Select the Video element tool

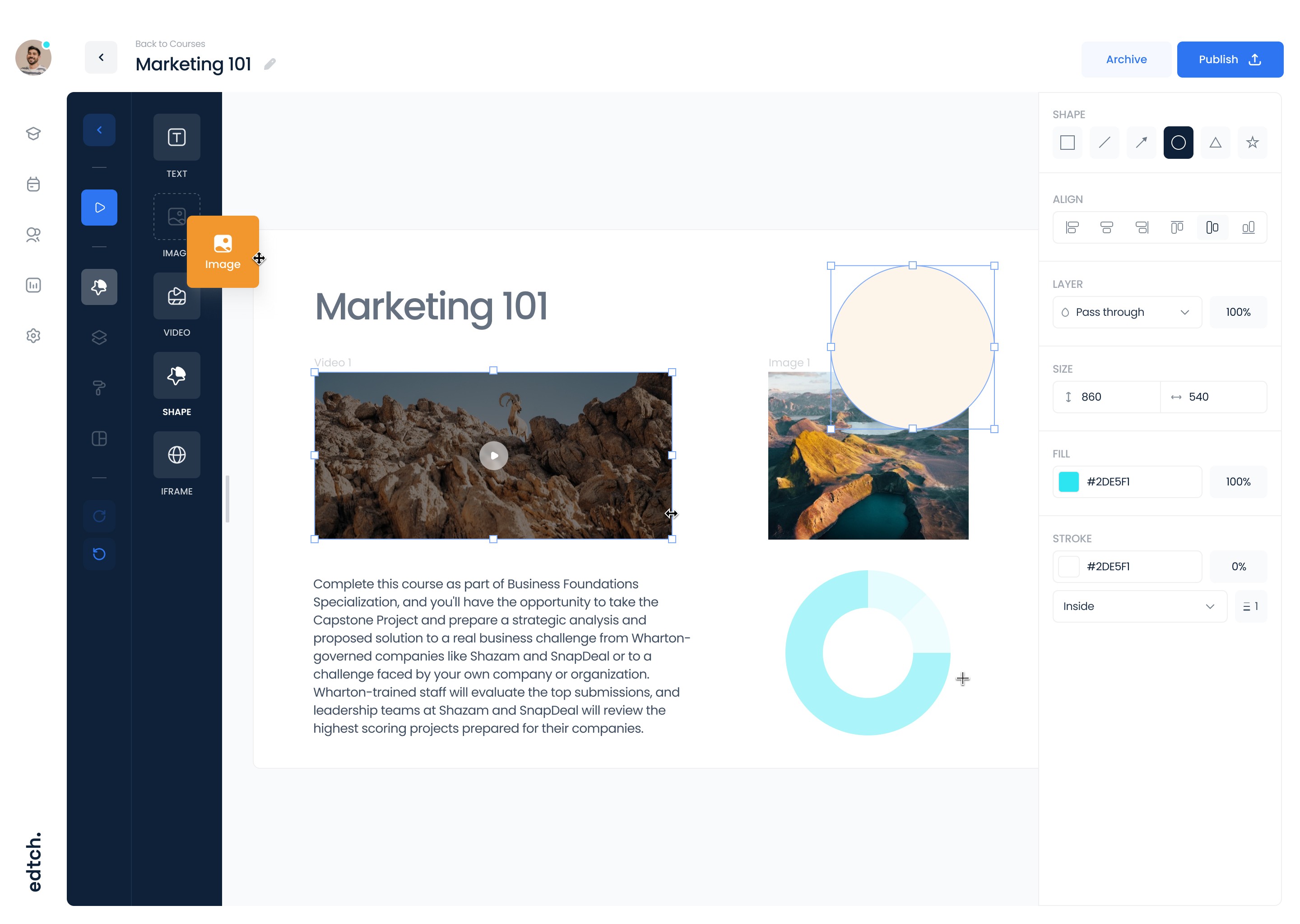pos(176,296)
